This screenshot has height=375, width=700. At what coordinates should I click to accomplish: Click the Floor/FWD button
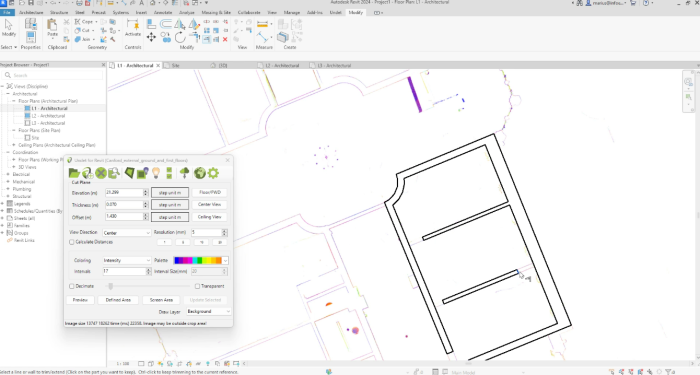coord(210,192)
